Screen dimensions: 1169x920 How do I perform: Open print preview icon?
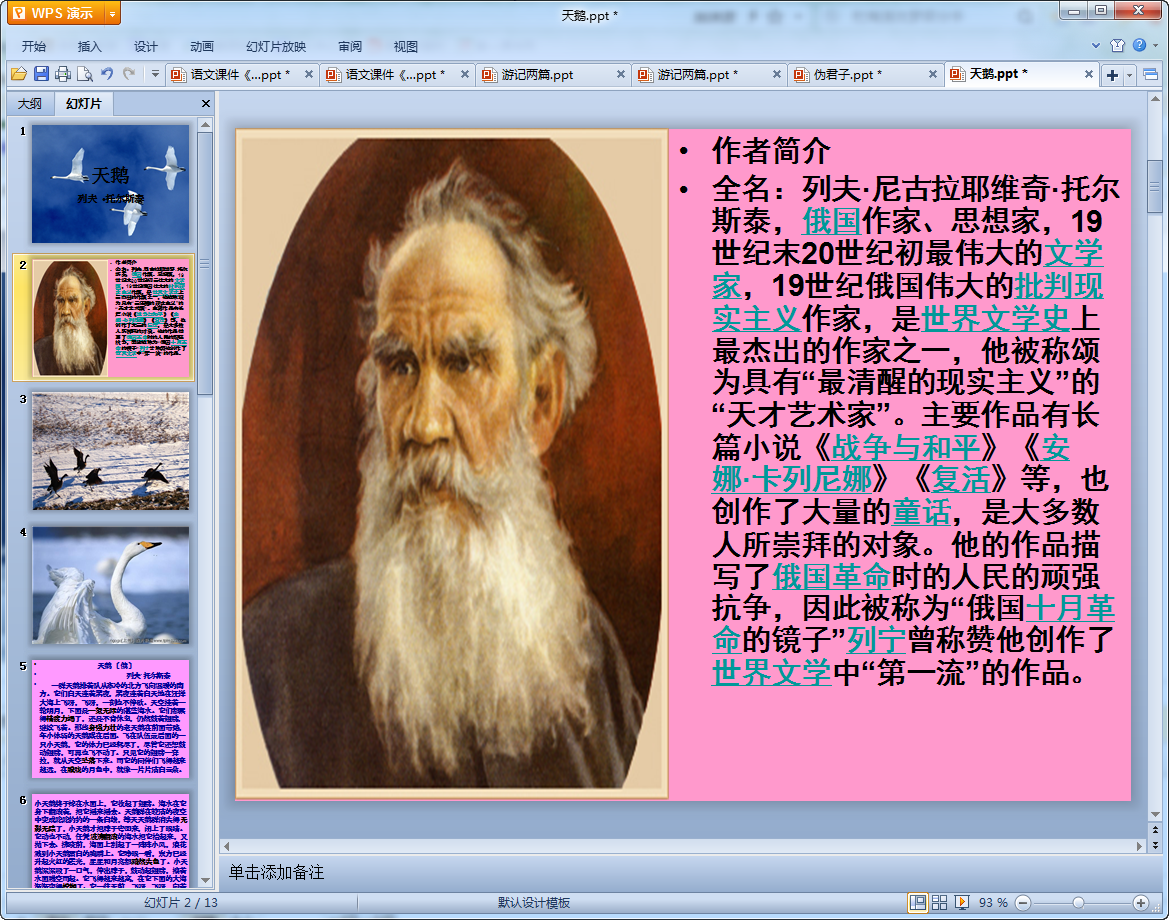(85, 74)
